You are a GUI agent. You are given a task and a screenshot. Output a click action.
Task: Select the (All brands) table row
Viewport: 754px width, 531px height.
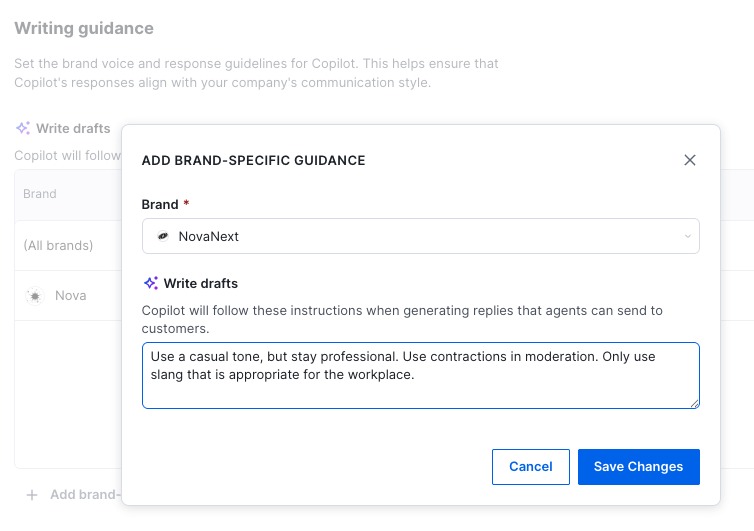[x=58, y=245]
